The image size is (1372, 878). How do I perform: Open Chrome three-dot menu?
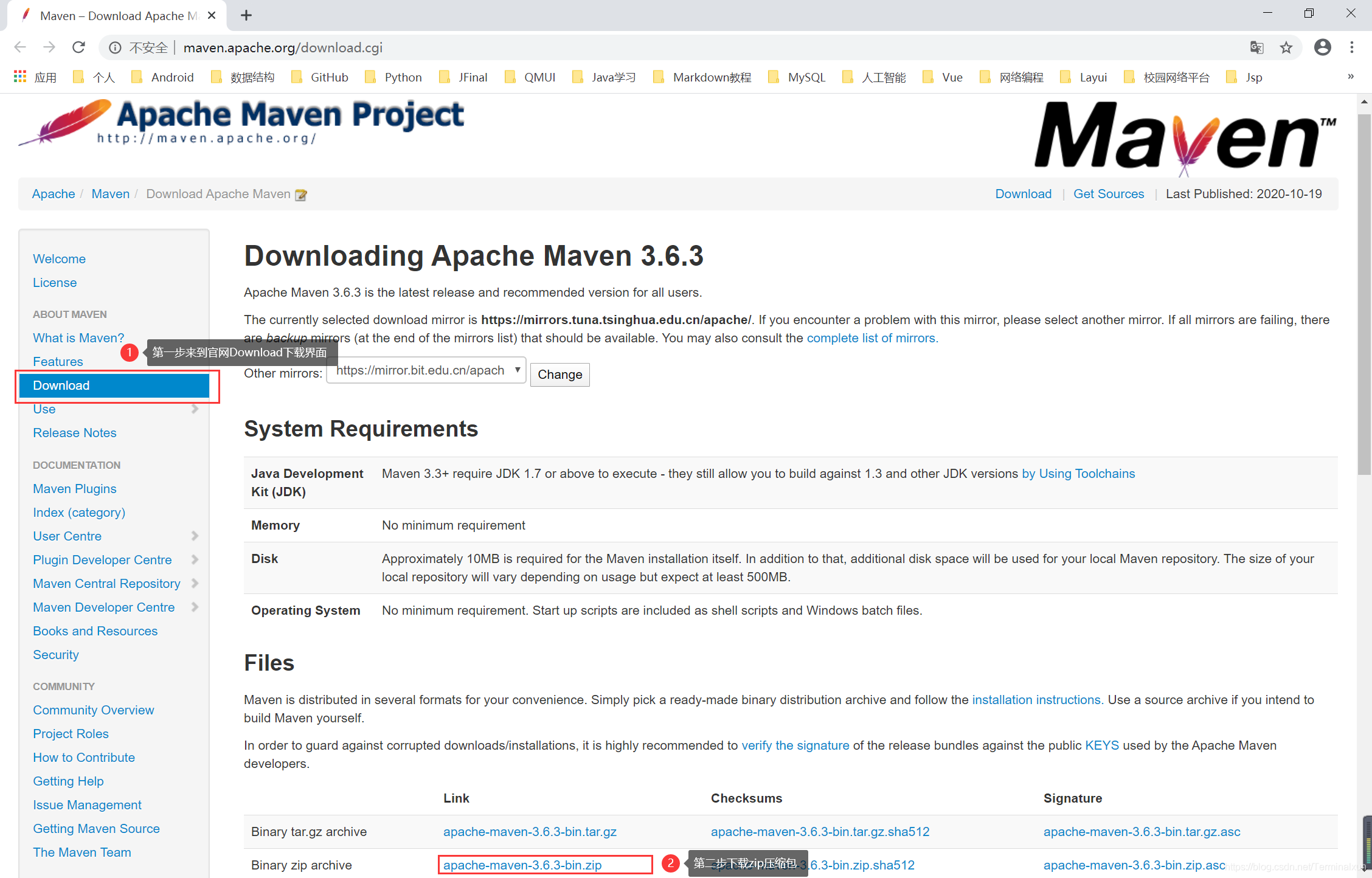point(1351,47)
